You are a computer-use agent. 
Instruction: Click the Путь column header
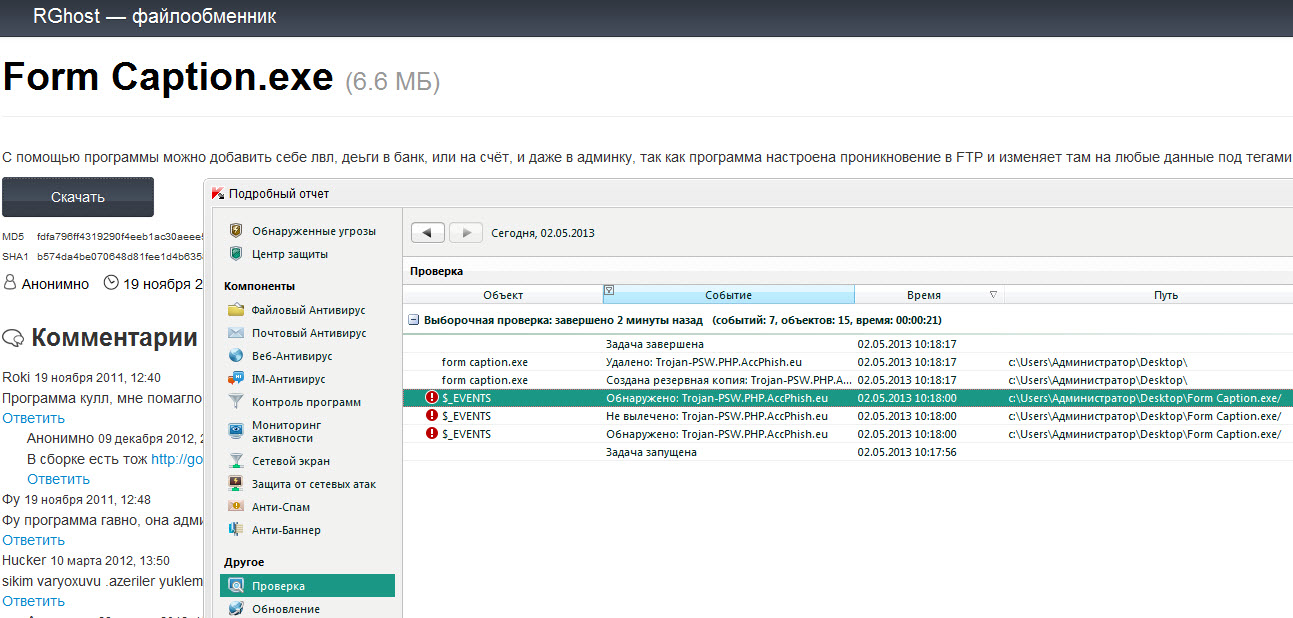pyautogui.click(x=1165, y=295)
